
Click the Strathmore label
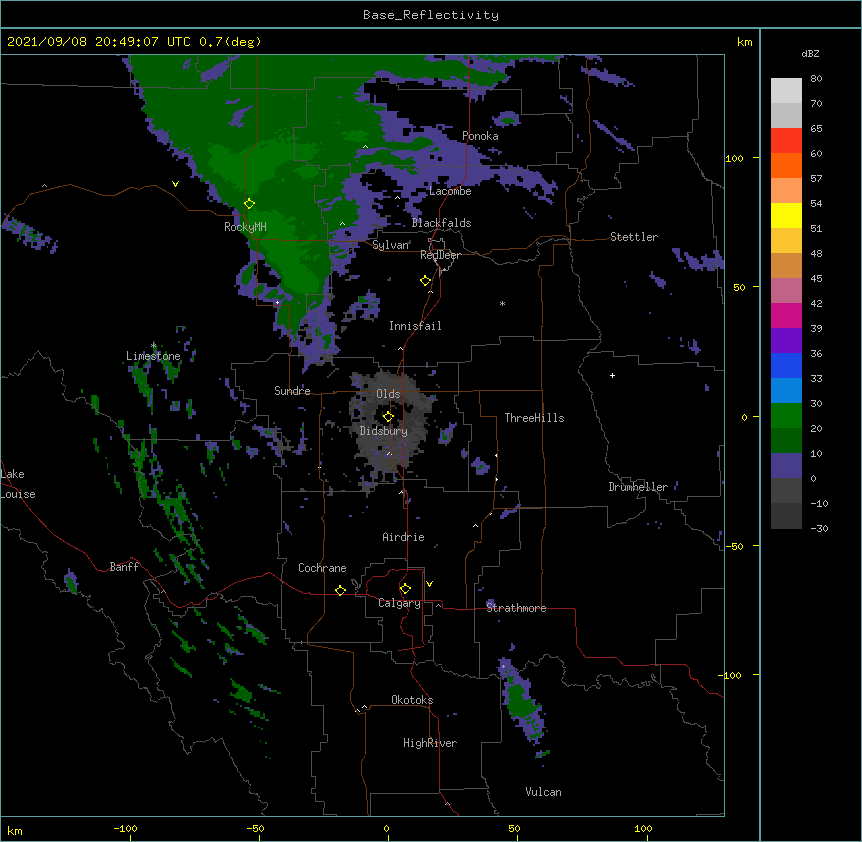tap(516, 608)
